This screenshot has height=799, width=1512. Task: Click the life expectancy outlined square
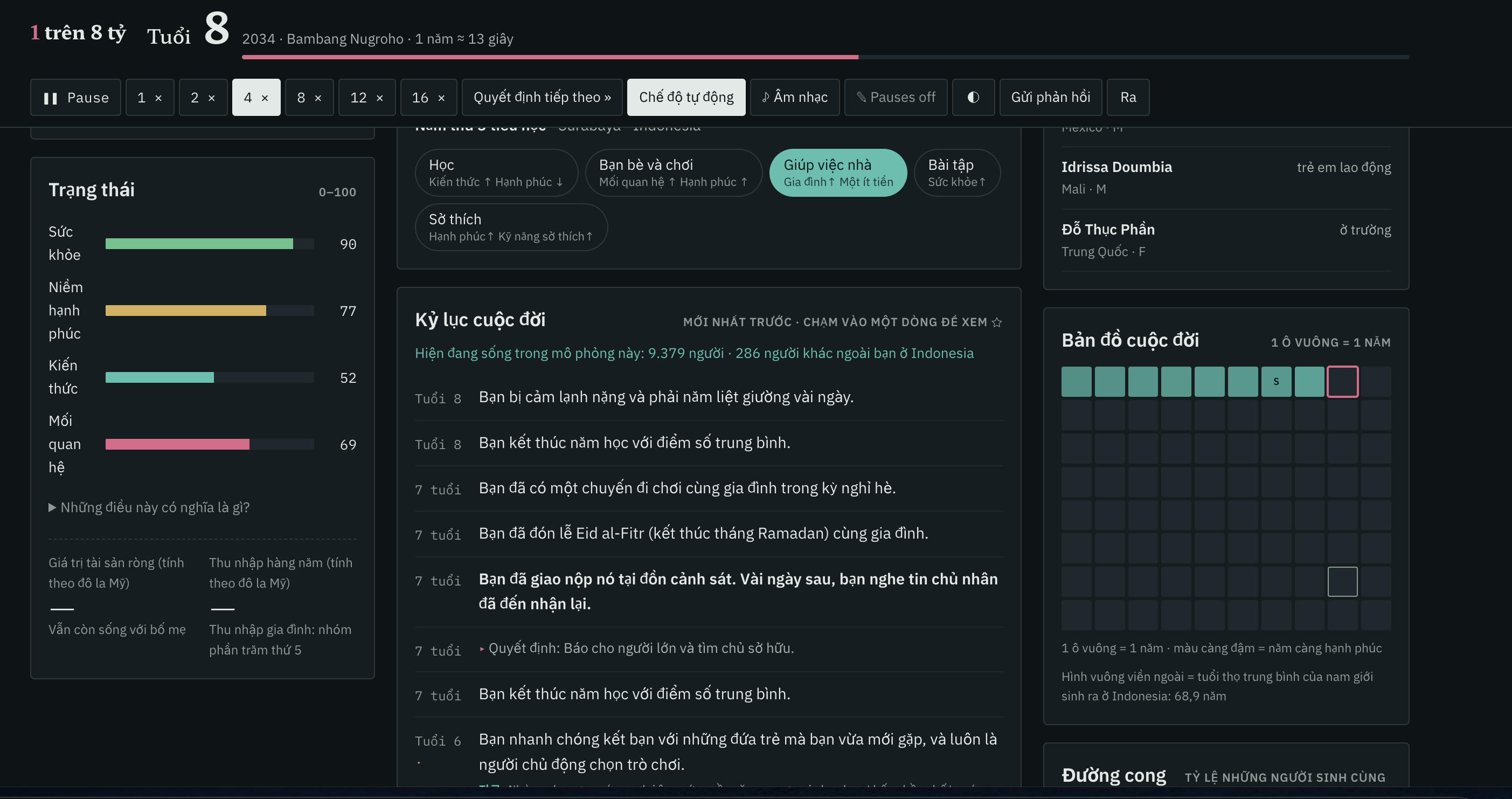click(x=1342, y=582)
